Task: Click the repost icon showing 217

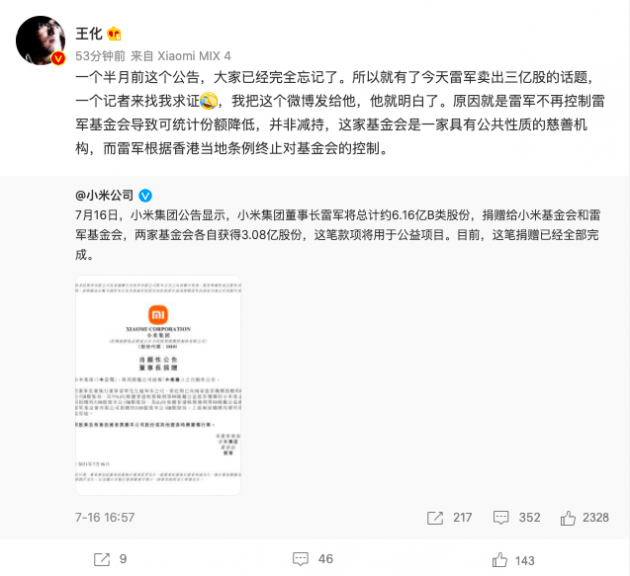Action: click(435, 518)
